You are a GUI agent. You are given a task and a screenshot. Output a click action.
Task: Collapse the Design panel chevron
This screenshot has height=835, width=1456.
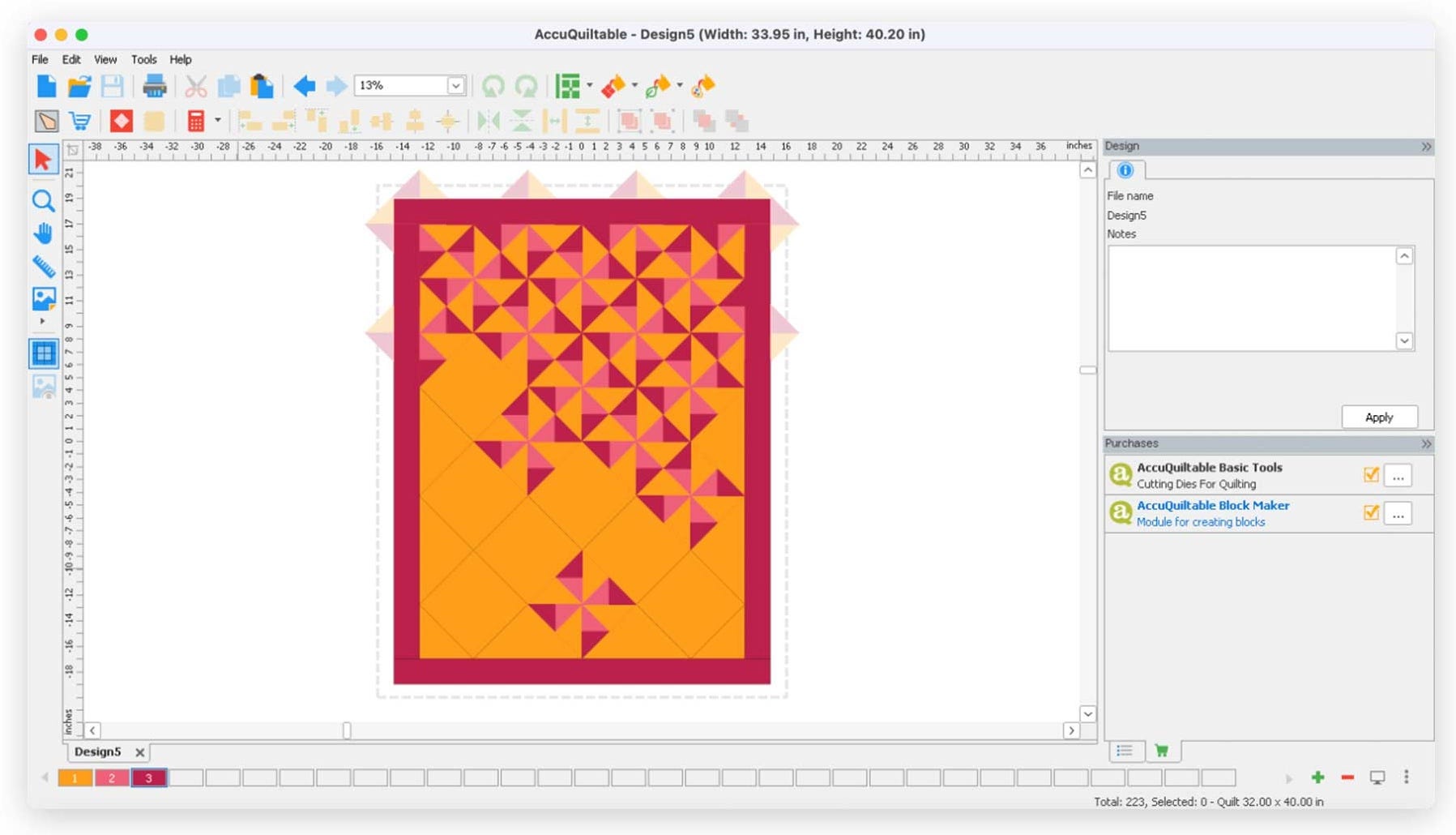click(1426, 147)
